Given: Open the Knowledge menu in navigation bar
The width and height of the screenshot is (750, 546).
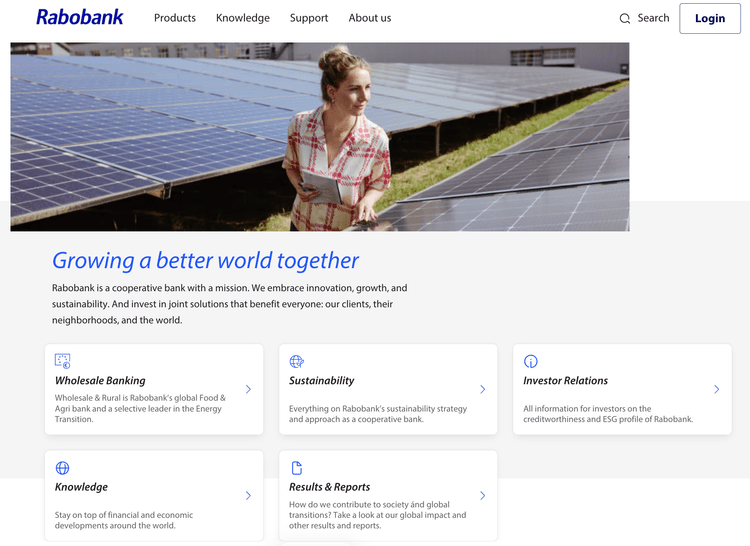Looking at the screenshot, I should (243, 18).
